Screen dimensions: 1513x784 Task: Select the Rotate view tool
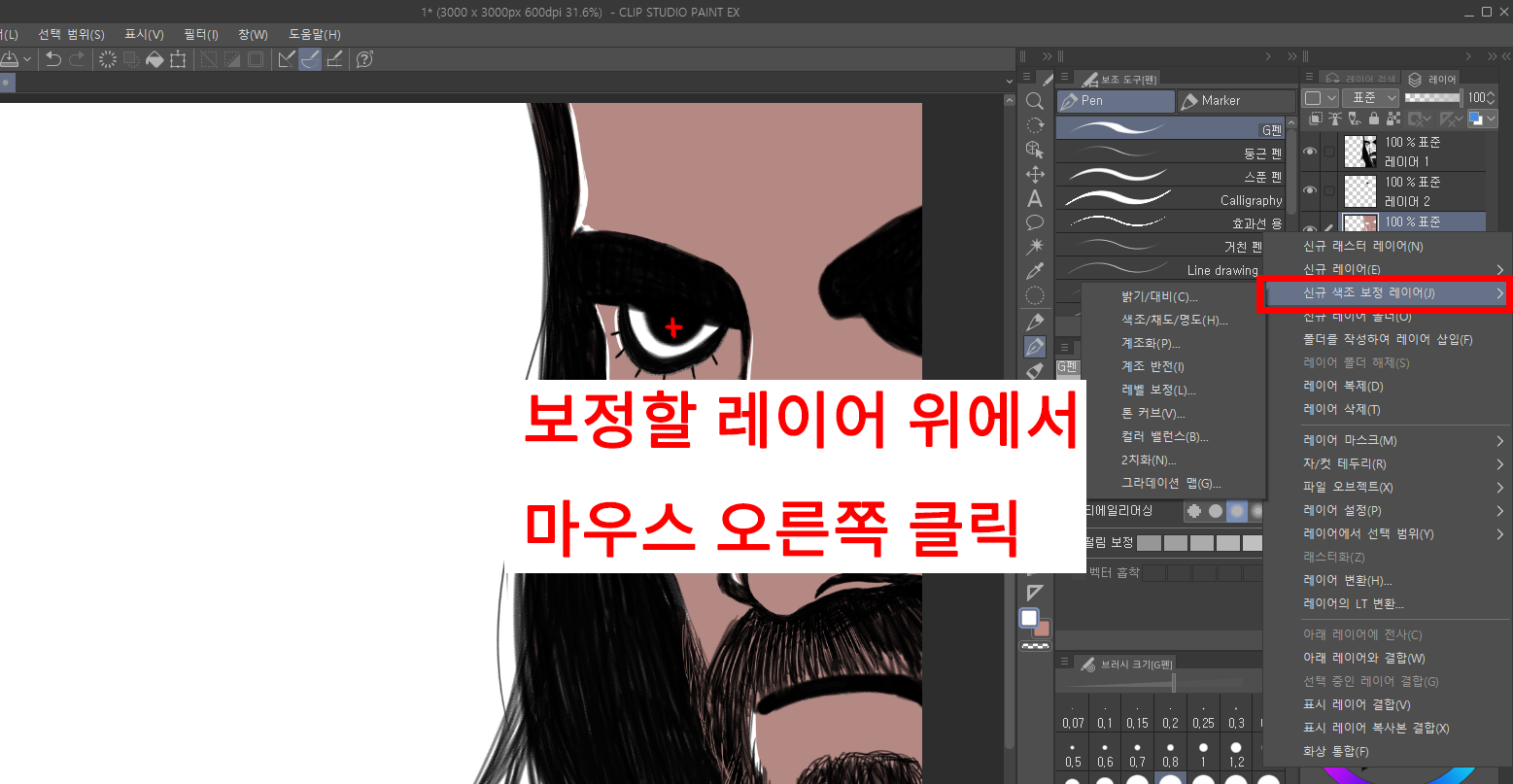[x=1035, y=125]
